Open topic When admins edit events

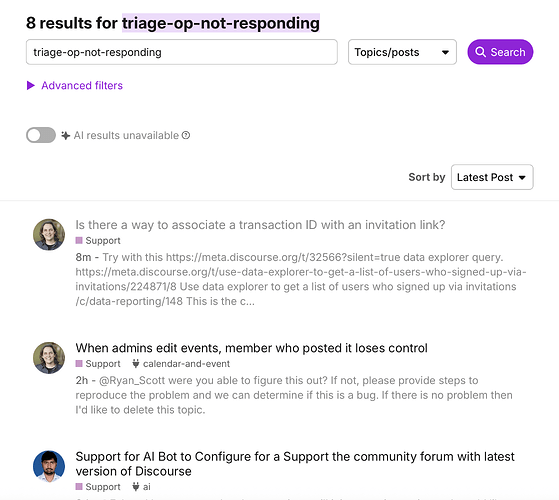click(x=251, y=348)
